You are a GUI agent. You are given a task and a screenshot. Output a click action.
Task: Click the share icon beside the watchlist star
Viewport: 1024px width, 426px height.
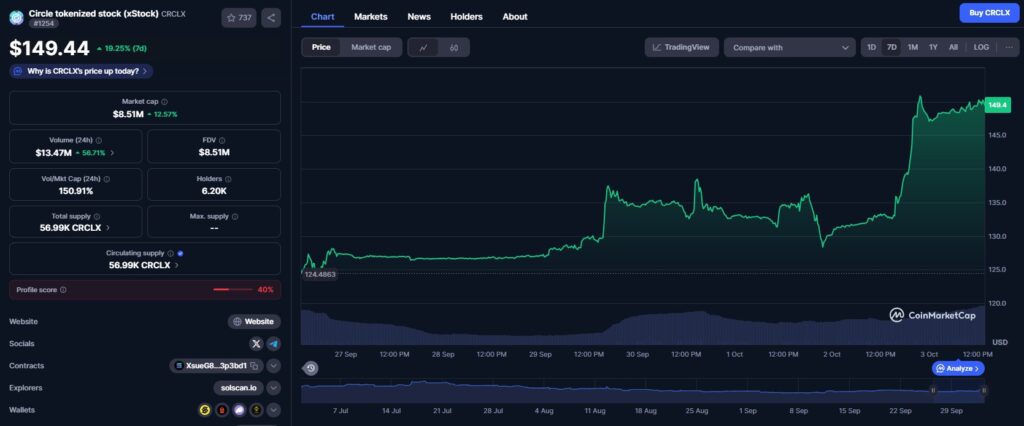[x=270, y=17]
